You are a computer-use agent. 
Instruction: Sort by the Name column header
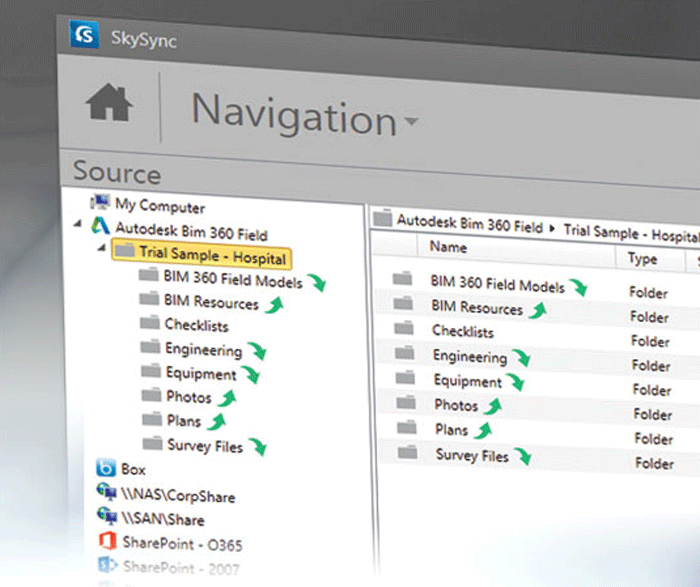coord(448,247)
